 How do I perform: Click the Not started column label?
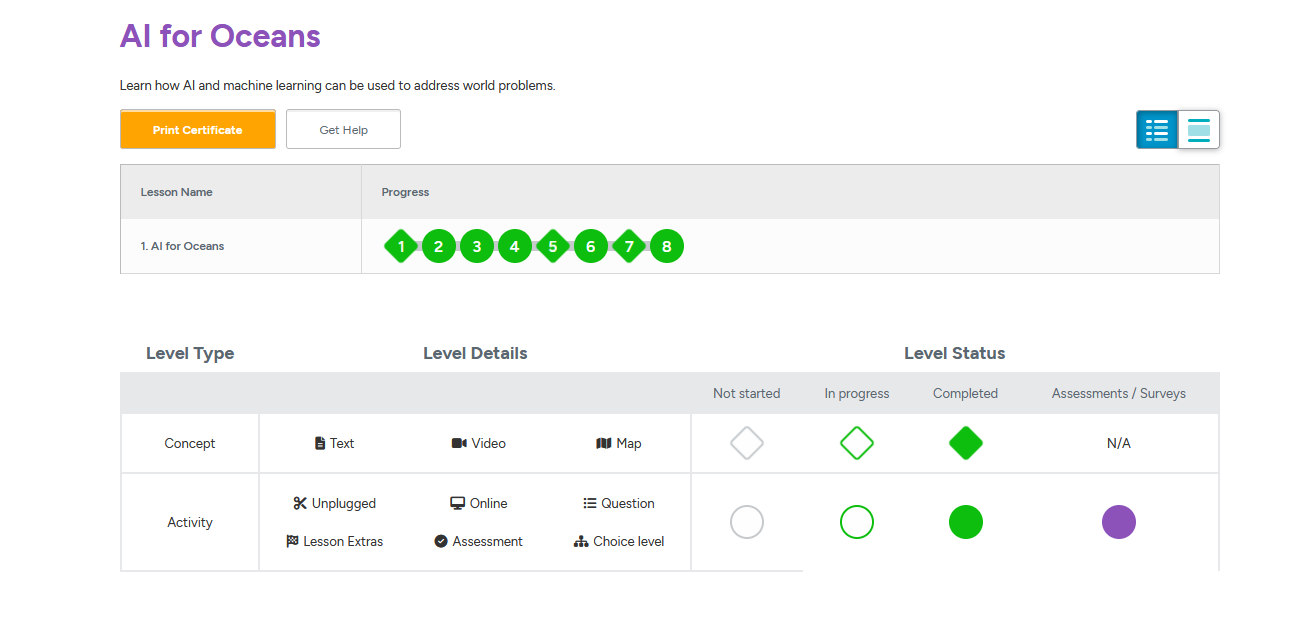click(747, 393)
